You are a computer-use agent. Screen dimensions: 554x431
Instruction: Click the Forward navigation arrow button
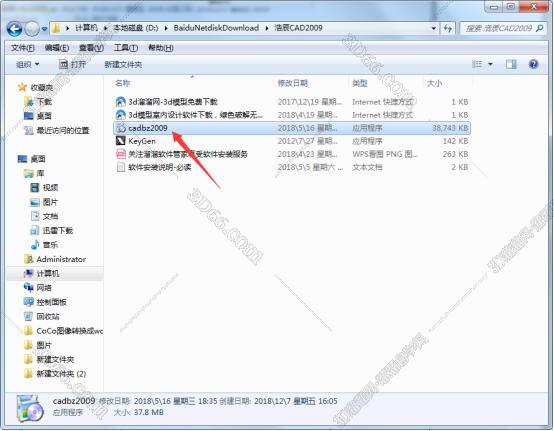[x=32, y=29]
